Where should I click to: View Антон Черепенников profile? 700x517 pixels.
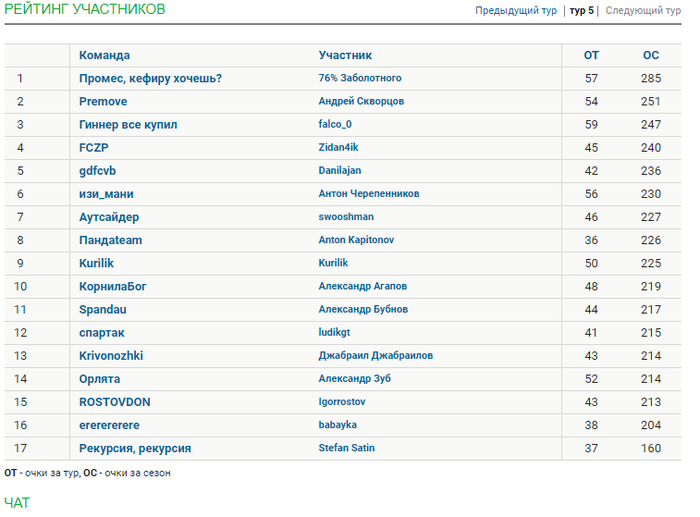click(x=369, y=194)
